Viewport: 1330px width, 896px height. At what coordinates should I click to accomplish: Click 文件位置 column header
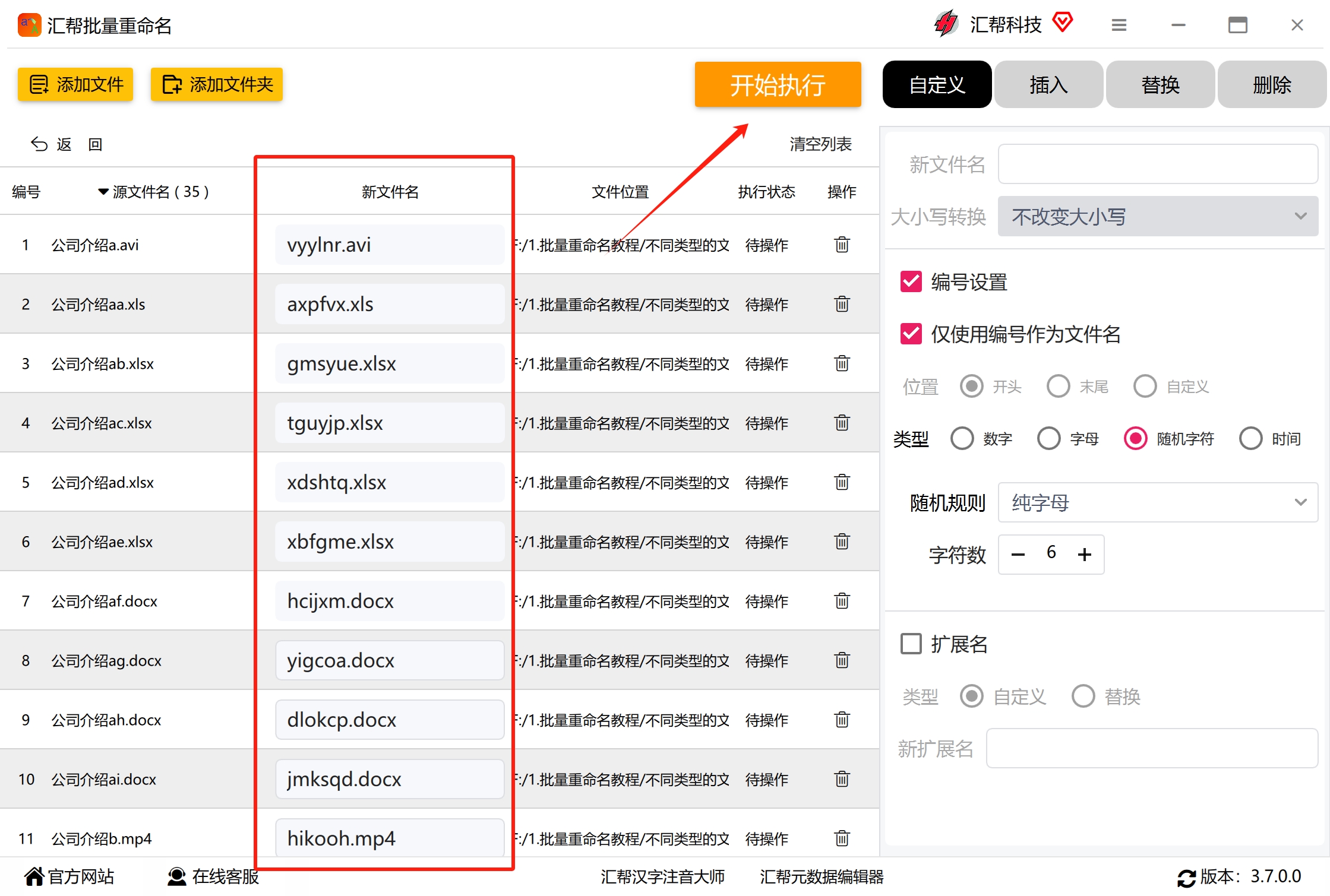pyautogui.click(x=620, y=192)
